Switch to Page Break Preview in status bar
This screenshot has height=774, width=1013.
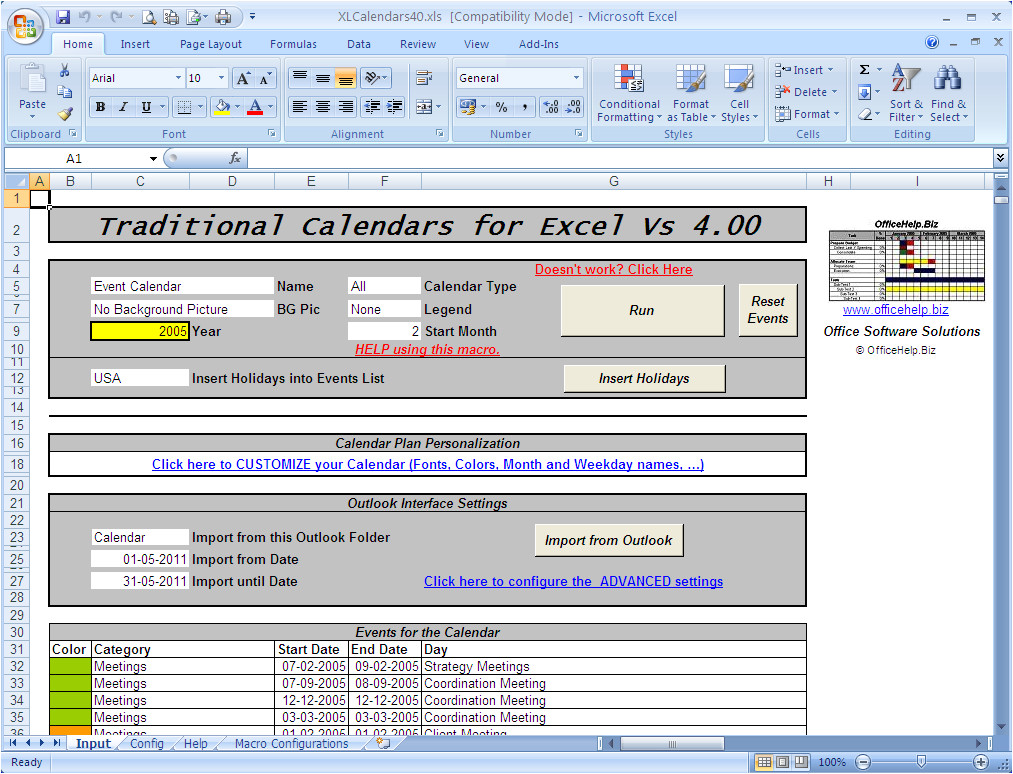click(801, 762)
